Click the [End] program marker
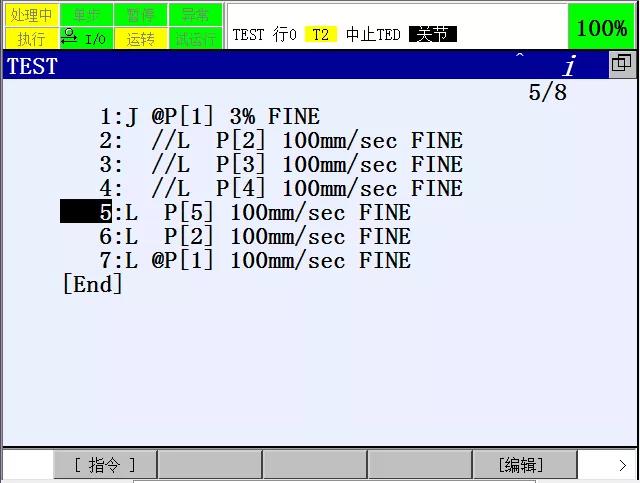The height and width of the screenshot is (483, 640). pyautogui.click(x=93, y=284)
